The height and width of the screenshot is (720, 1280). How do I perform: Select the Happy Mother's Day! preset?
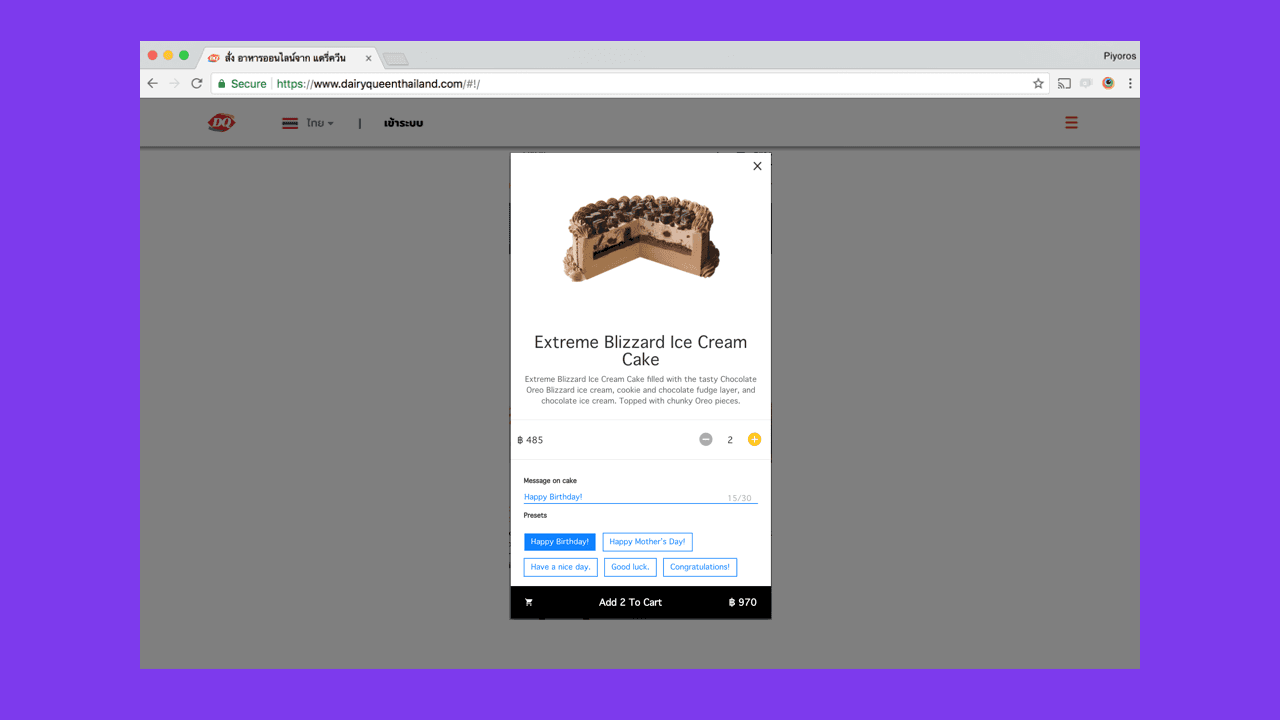647,542
